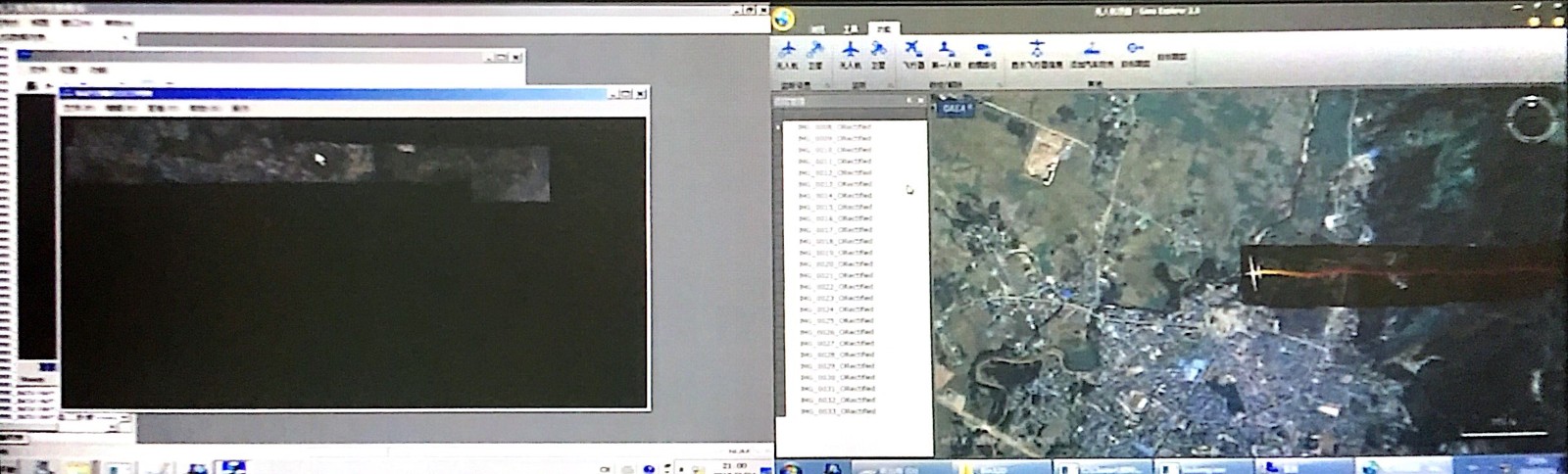The height and width of the screenshot is (474, 1568).
Task: Click the key-shaped ribbon icon
Action: [x=1135, y=50]
